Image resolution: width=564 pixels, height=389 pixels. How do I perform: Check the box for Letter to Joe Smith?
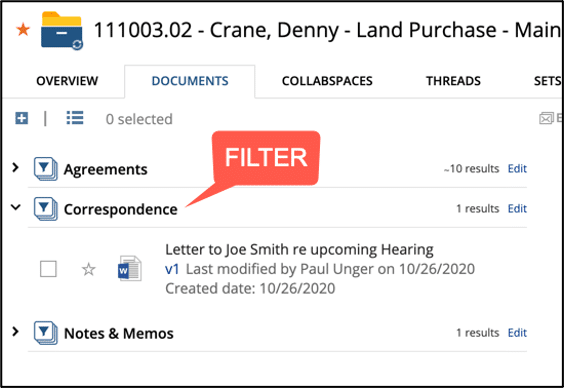pyautogui.click(x=48, y=269)
